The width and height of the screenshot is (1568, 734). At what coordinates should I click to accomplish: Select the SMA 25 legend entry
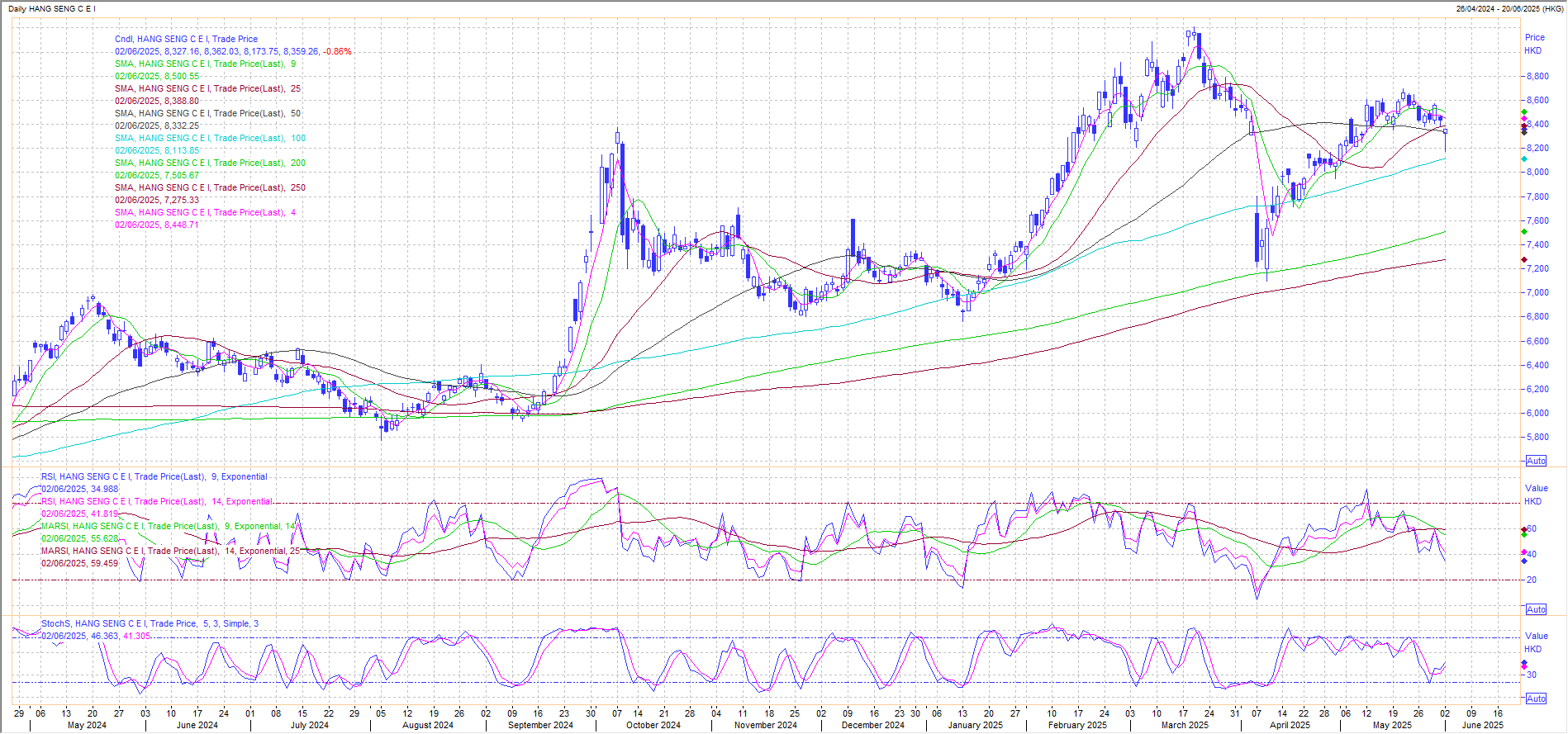207,88
